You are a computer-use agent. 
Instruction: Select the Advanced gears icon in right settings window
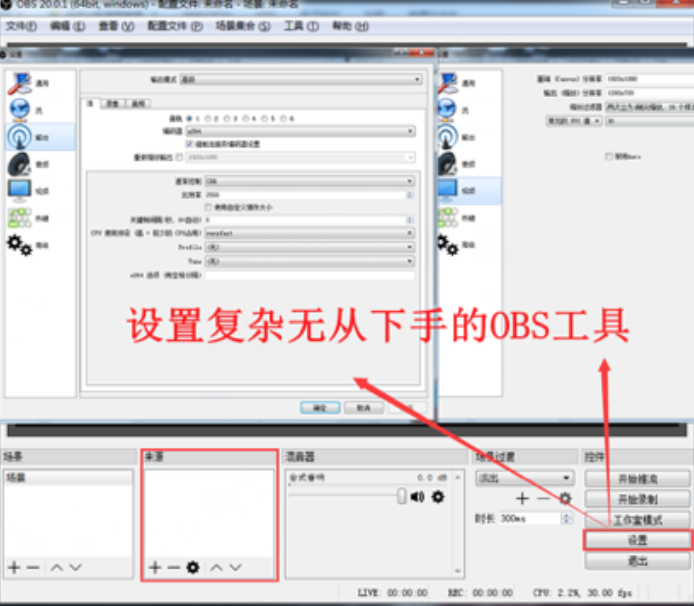coord(447,244)
